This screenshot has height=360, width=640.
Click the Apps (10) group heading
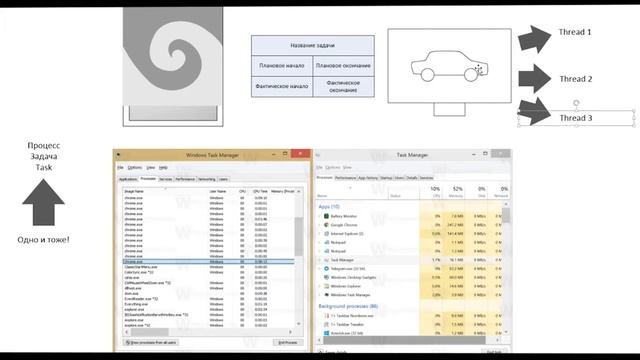pyautogui.click(x=329, y=207)
